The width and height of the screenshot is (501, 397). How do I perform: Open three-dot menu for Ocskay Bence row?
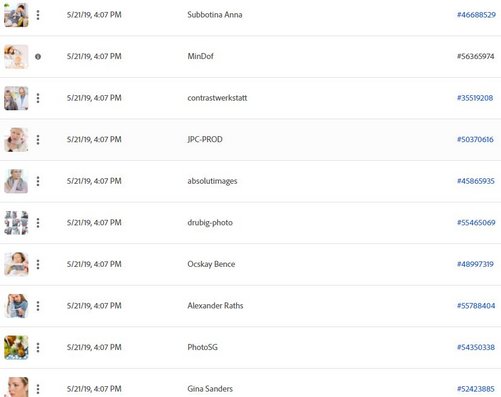[x=38, y=264]
